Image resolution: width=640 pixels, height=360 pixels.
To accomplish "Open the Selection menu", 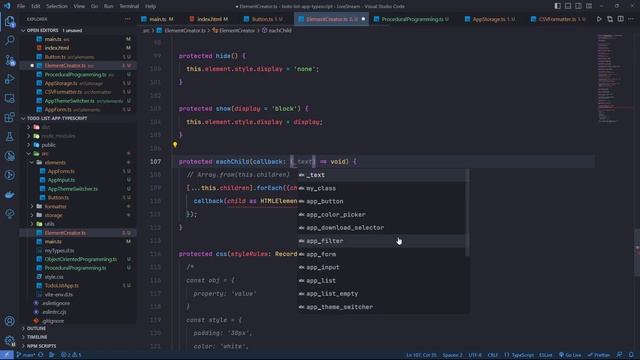I will pos(57,6).
